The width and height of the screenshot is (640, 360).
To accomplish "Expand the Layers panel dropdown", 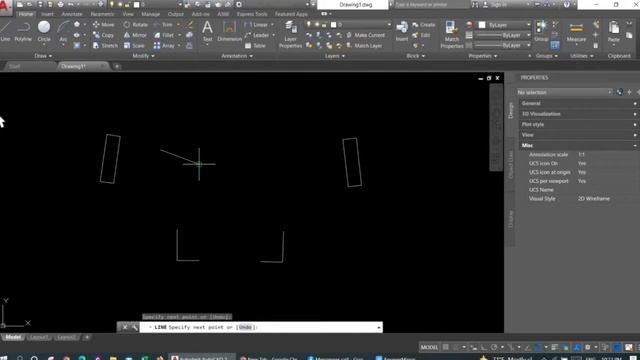I will coord(335,56).
